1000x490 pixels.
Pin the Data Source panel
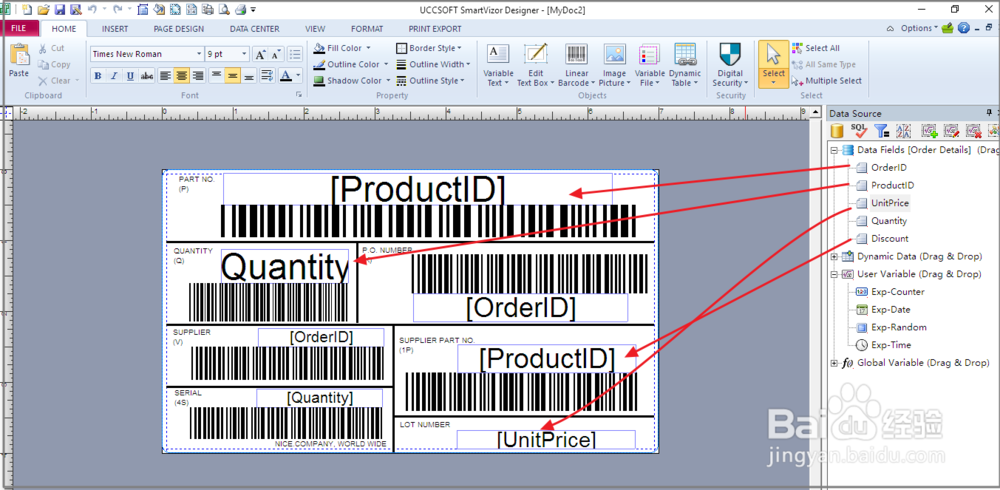click(990, 113)
